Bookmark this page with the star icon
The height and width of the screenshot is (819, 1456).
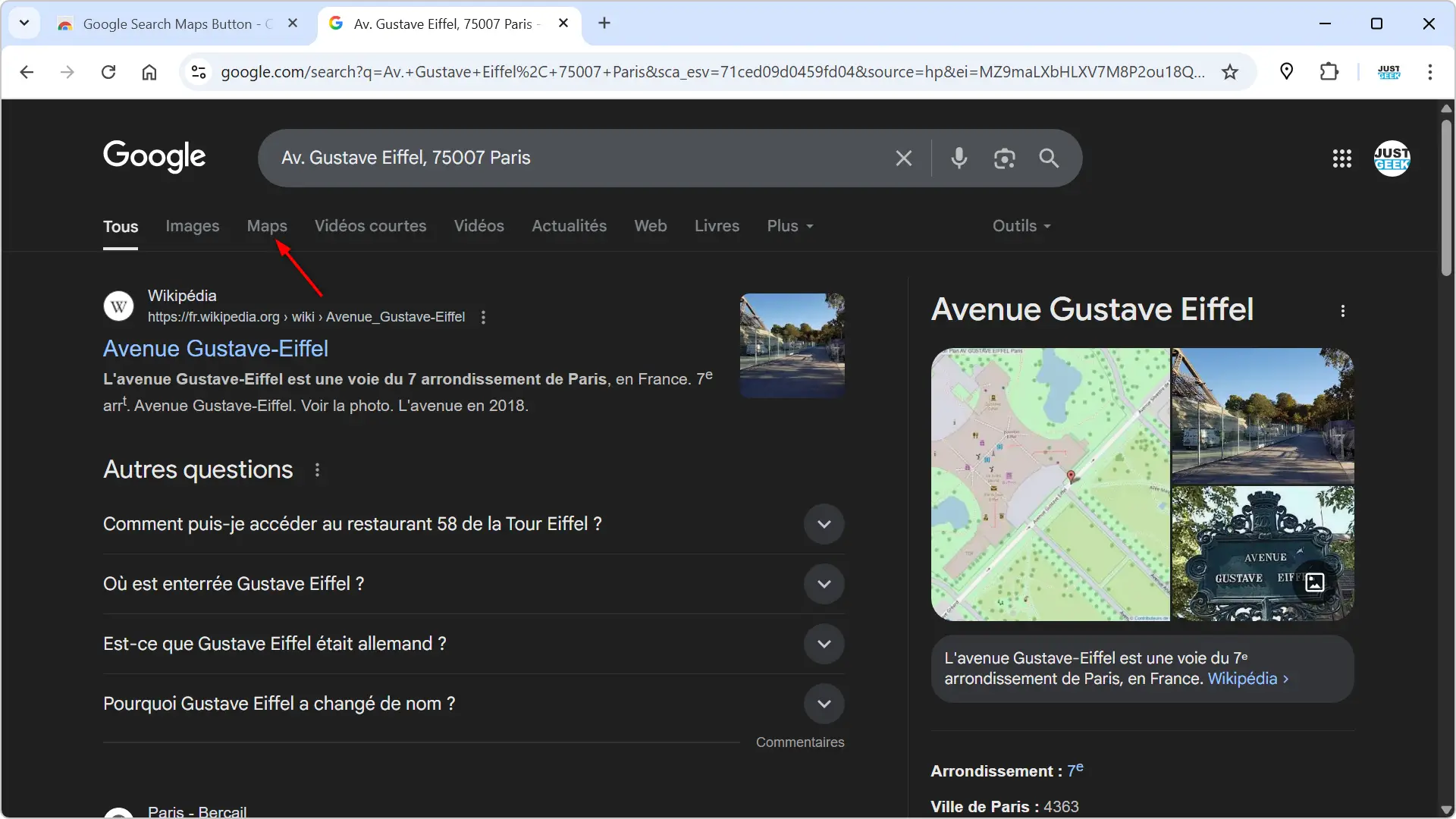1230,72
